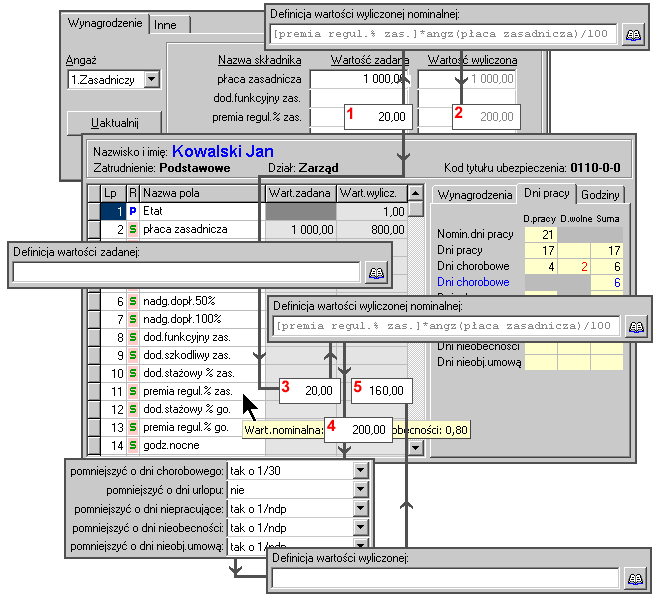The image size is (661, 598).
Task: Click the S icon in premia regul.% zas. row
Action: click(x=133, y=392)
